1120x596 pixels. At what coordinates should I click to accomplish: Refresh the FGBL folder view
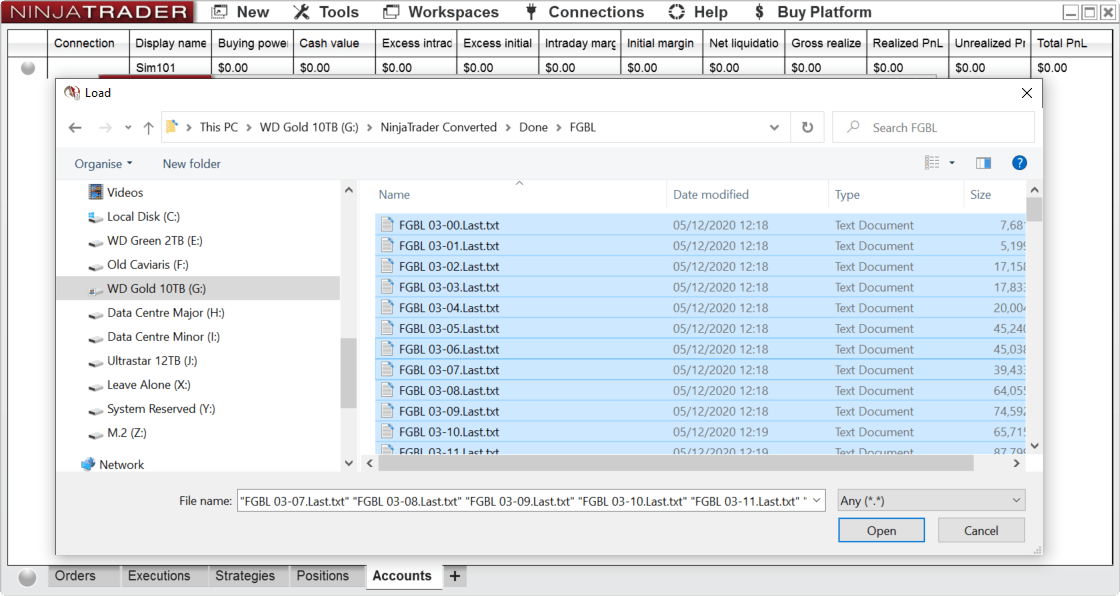(807, 127)
